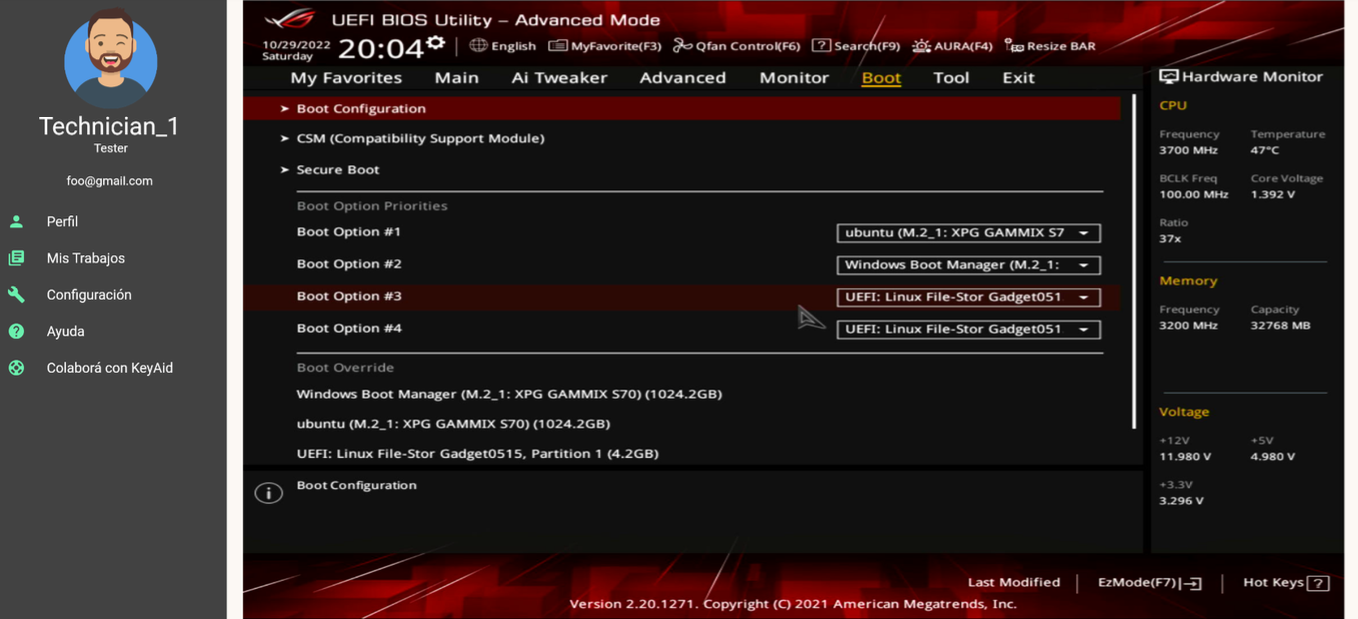Switch to the Ai Tweaker tab
Screen dimensions: 1358x619
tap(559, 78)
